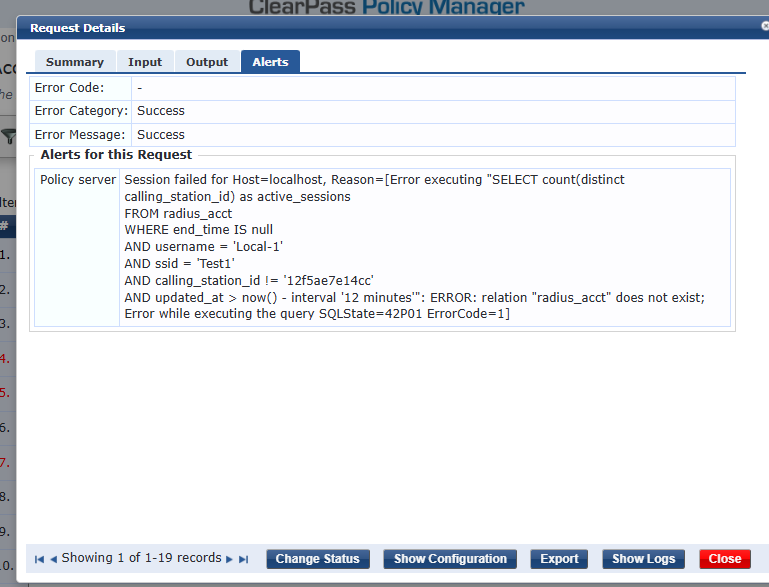Close dialog with top-right X icon

click(764, 28)
